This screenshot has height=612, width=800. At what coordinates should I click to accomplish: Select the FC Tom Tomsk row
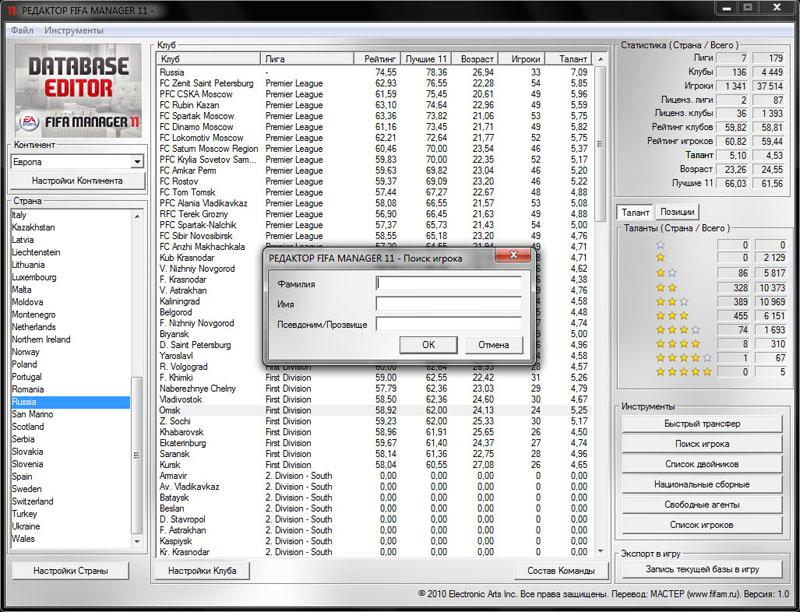pyautogui.click(x=374, y=192)
